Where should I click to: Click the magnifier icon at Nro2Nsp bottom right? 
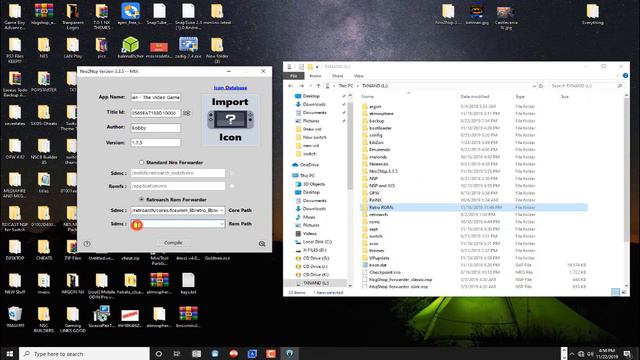click(262, 244)
